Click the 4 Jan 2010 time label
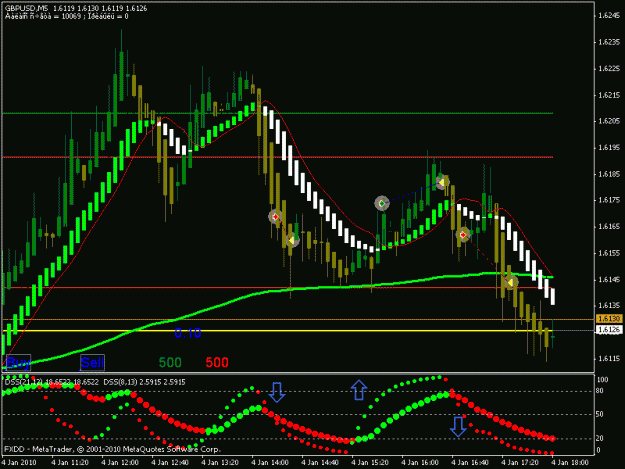This screenshot has width=625, height=469. click(19, 463)
